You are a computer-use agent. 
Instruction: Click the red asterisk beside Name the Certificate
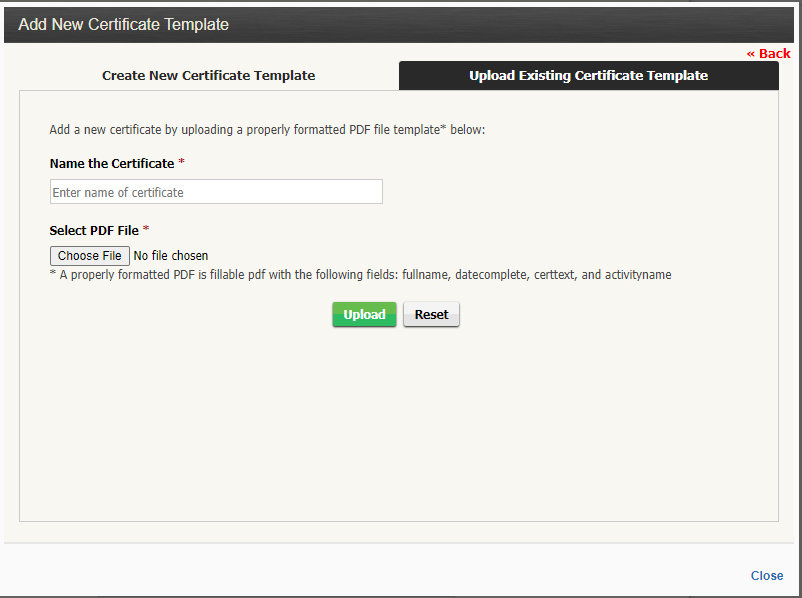(x=182, y=163)
